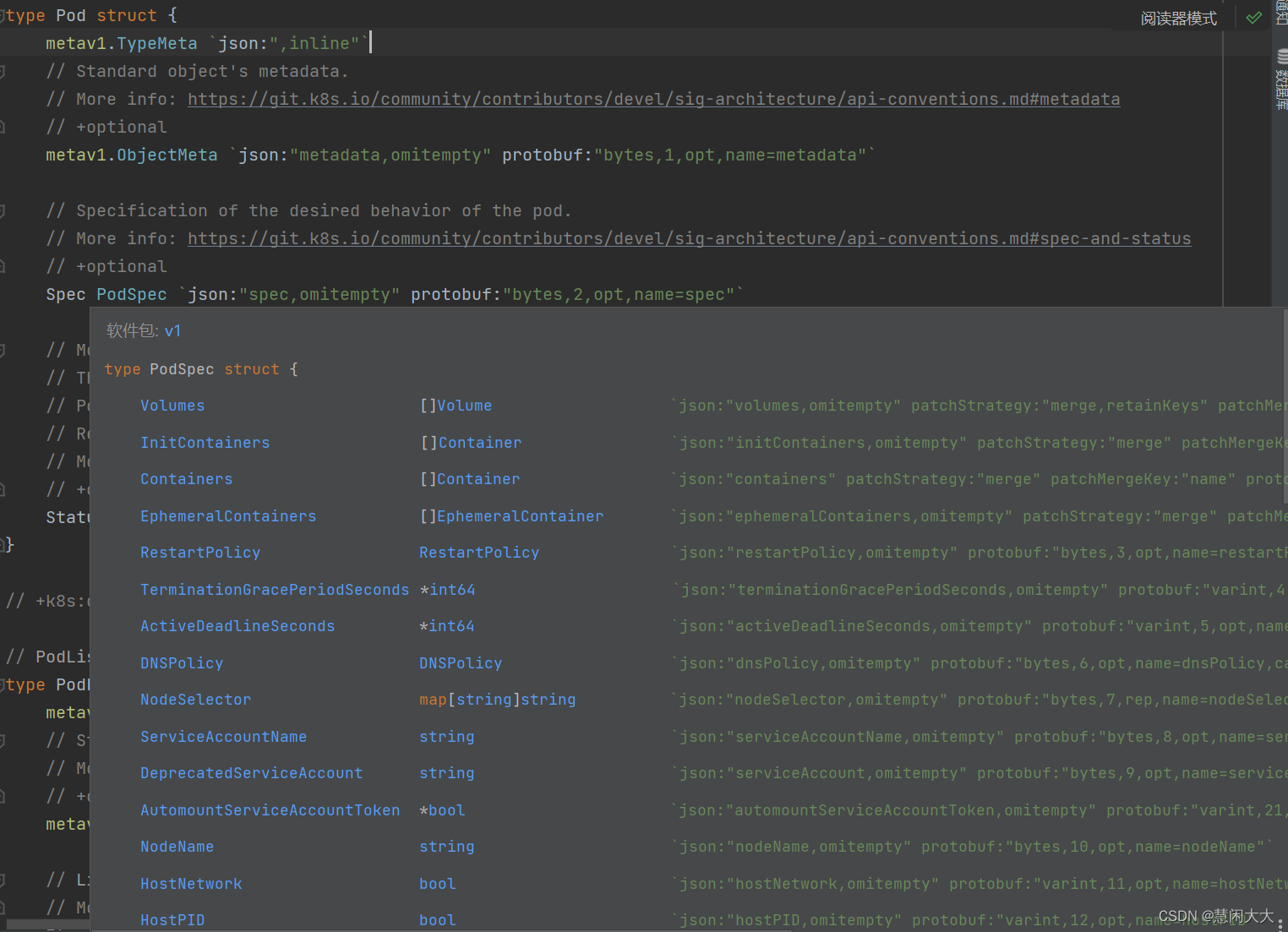The image size is (1288, 932).
Task: Click the NodeName field name
Action: pyautogui.click(x=177, y=847)
